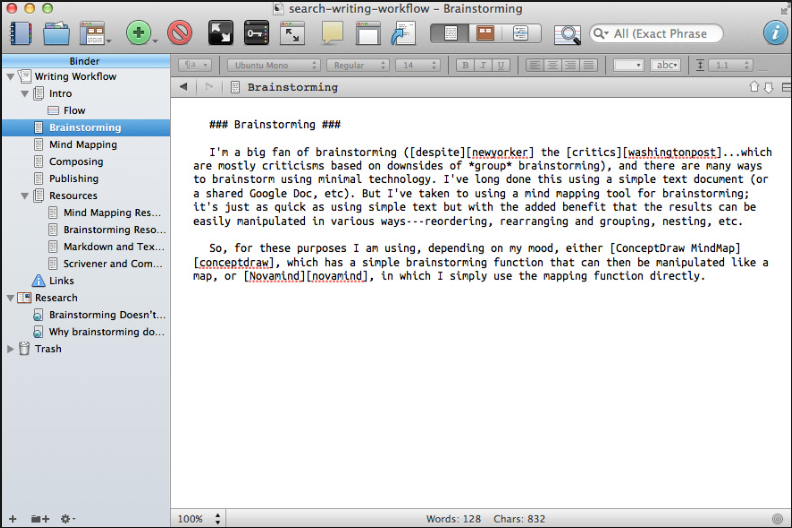Enter full screen Compose mode
Image resolution: width=792 pixels, height=528 pixels.
220,33
